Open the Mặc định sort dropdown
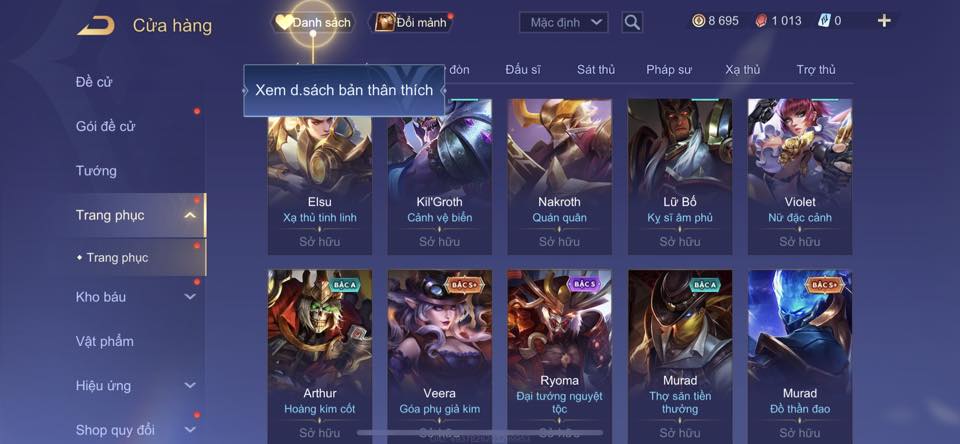Viewport: 960px width, 444px height. coord(564,23)
